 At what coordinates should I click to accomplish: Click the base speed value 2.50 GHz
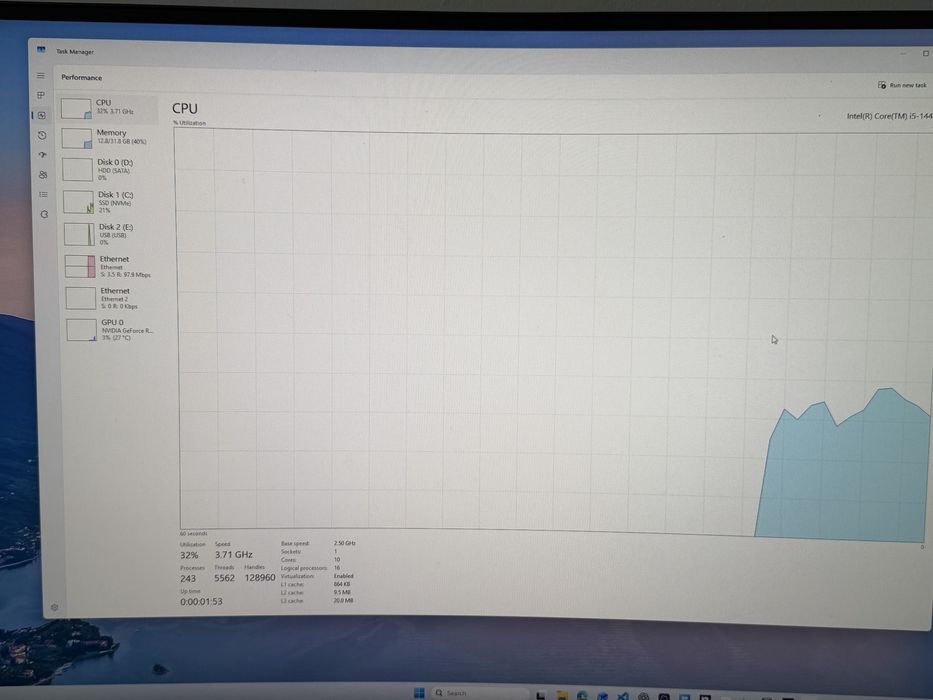point(345,543)
